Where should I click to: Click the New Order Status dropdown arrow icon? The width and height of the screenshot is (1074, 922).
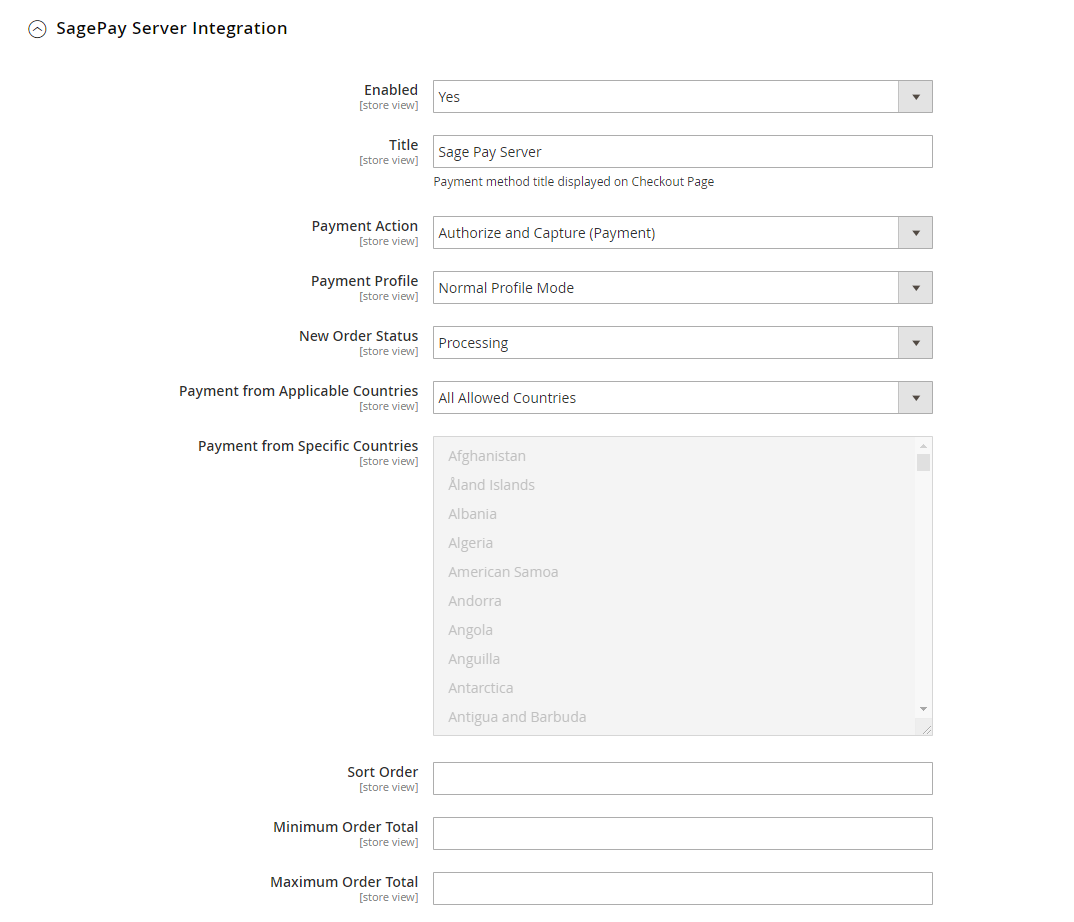pyautogui.click(x=915, y=342)
